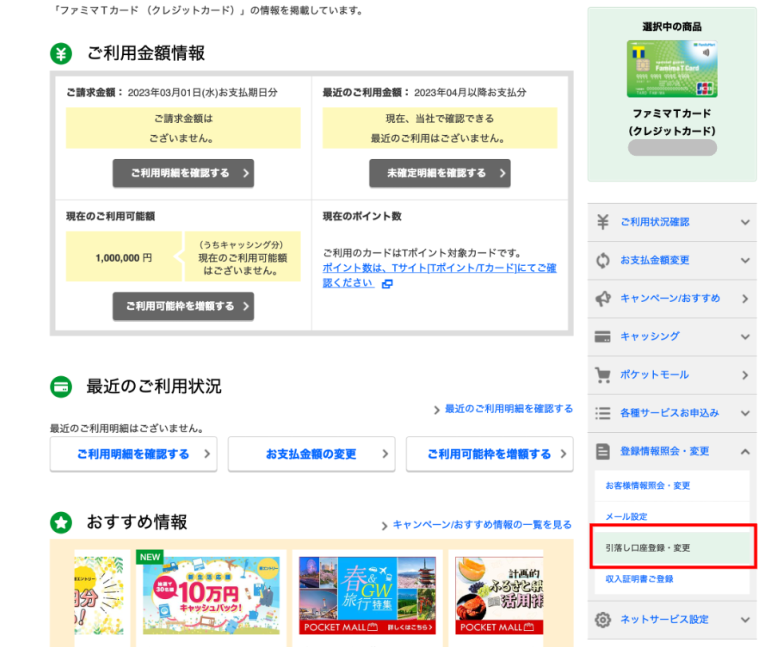This screenshot has height=647, width=780.
Task: Open the 10万円キャッシュバック banner
Action: click(x=211, y=595)
